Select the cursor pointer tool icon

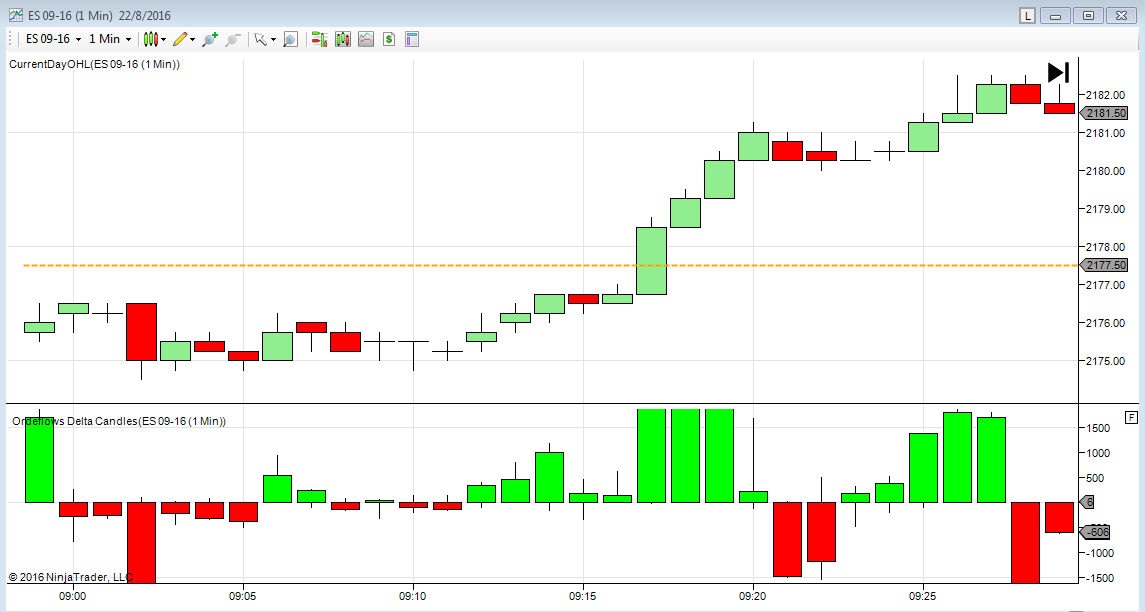tap(261, 39)
